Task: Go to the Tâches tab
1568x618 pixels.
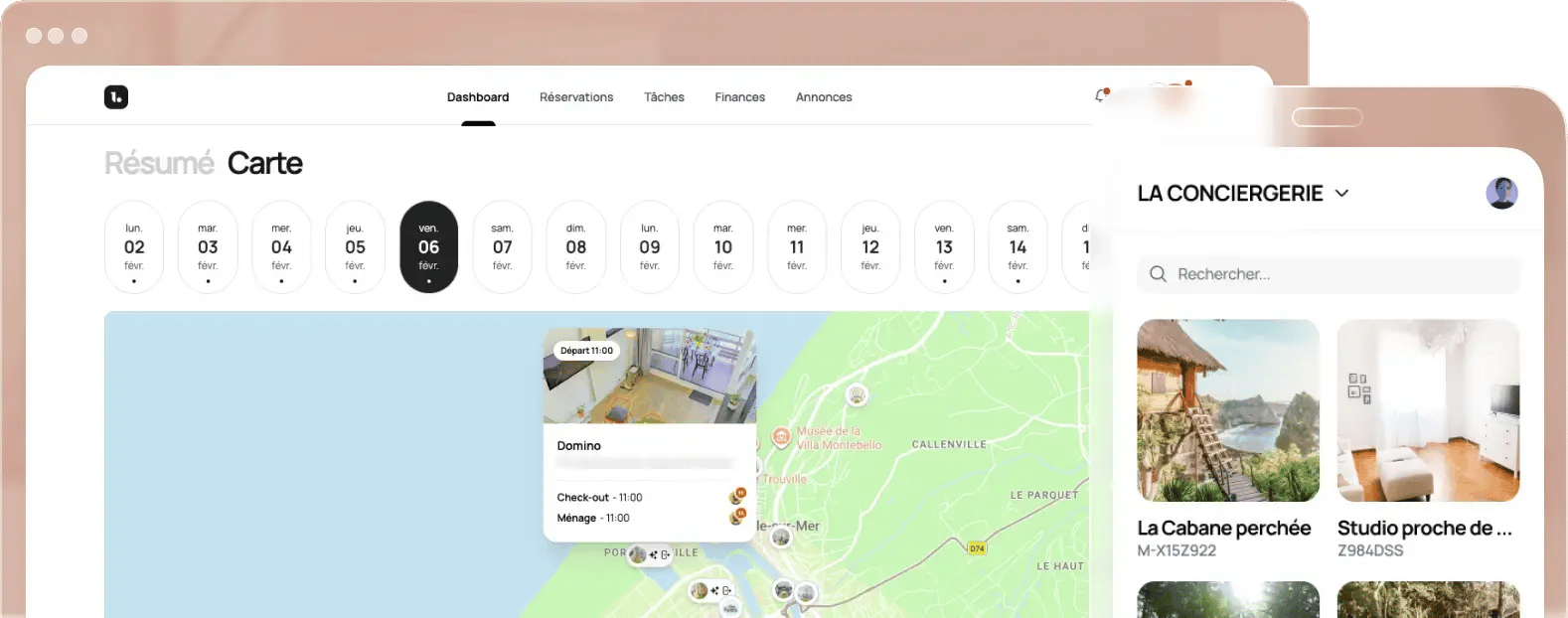Action: [x=664, y=97]
